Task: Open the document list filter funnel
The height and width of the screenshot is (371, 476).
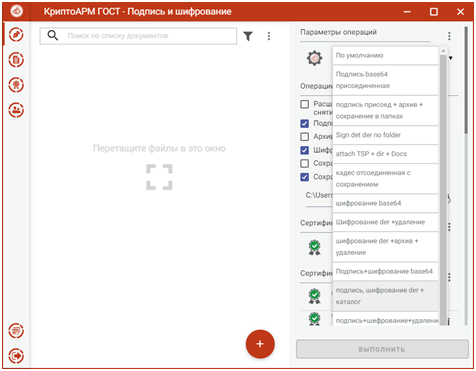Action: click(248, 36)
